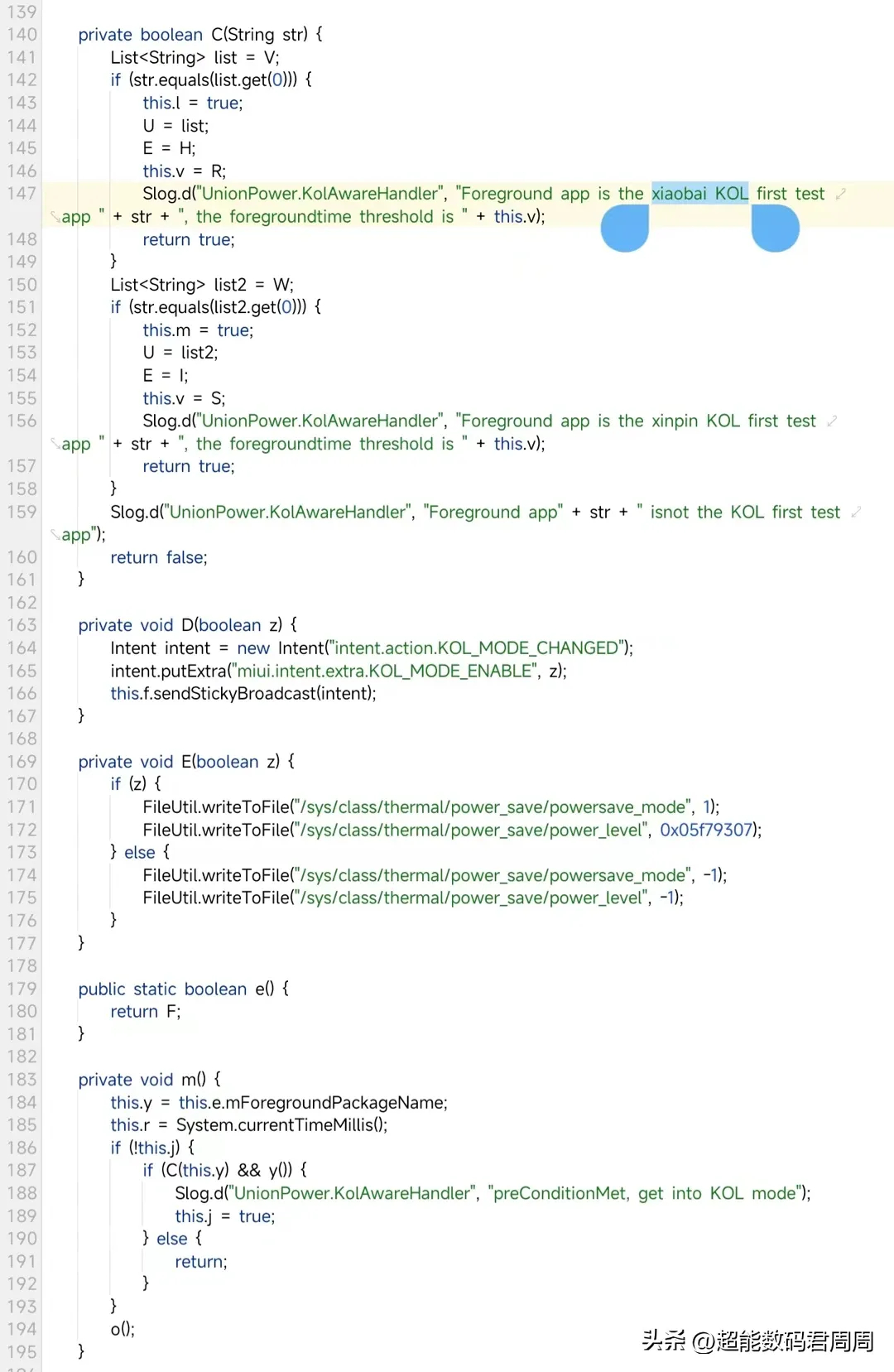Click the word 'xinpin' on line 156

(x=675, y=421)
